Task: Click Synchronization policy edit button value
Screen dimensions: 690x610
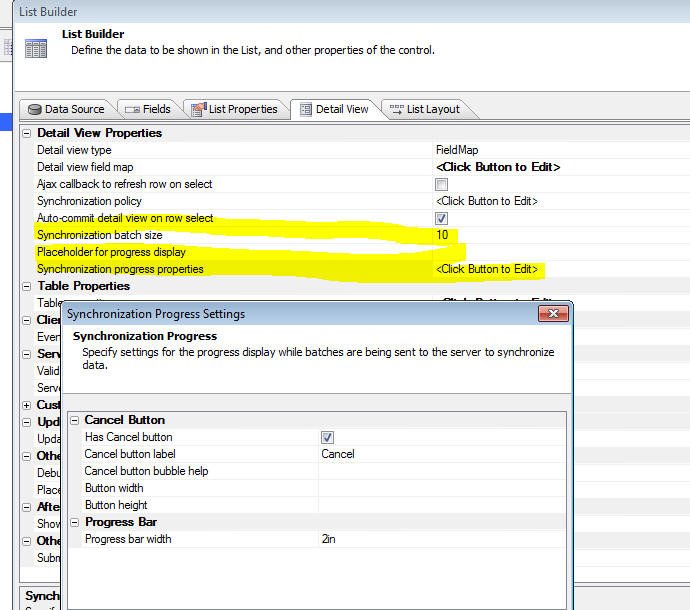Action: (x=487, y=201)
